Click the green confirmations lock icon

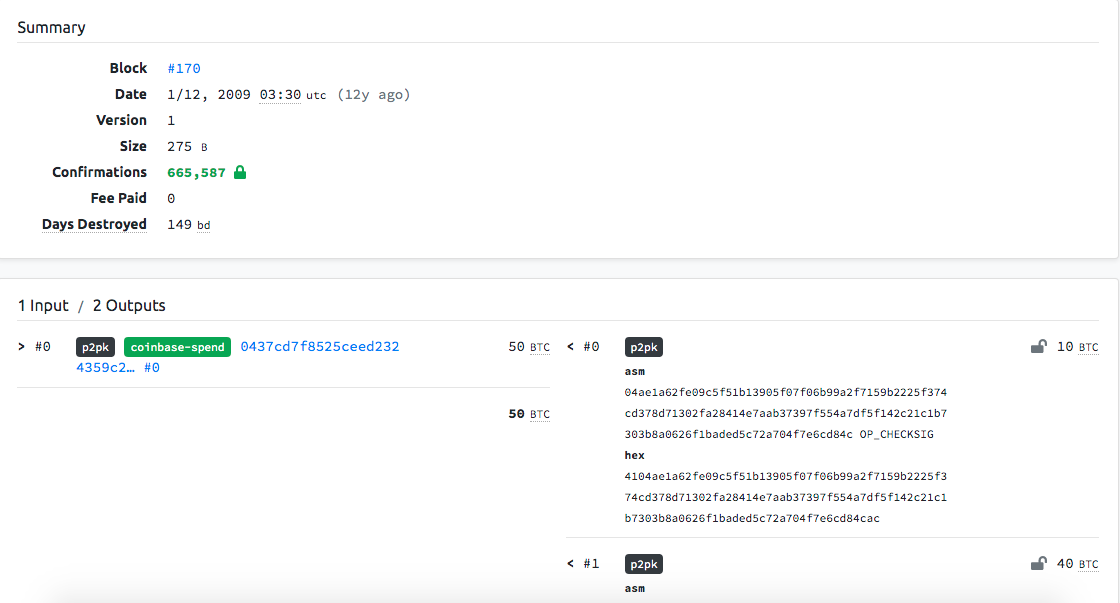click(x=240, y=172)
